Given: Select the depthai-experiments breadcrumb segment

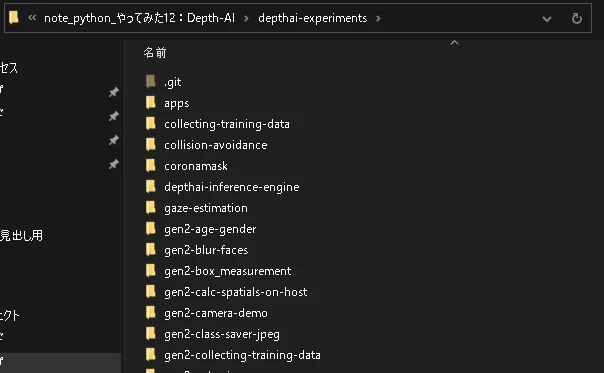Looking at the screenshot, I should (x=312, y=18).
